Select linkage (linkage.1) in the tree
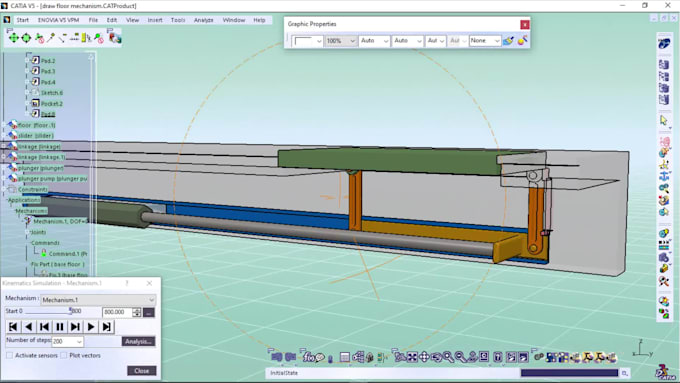 [42, 157]
